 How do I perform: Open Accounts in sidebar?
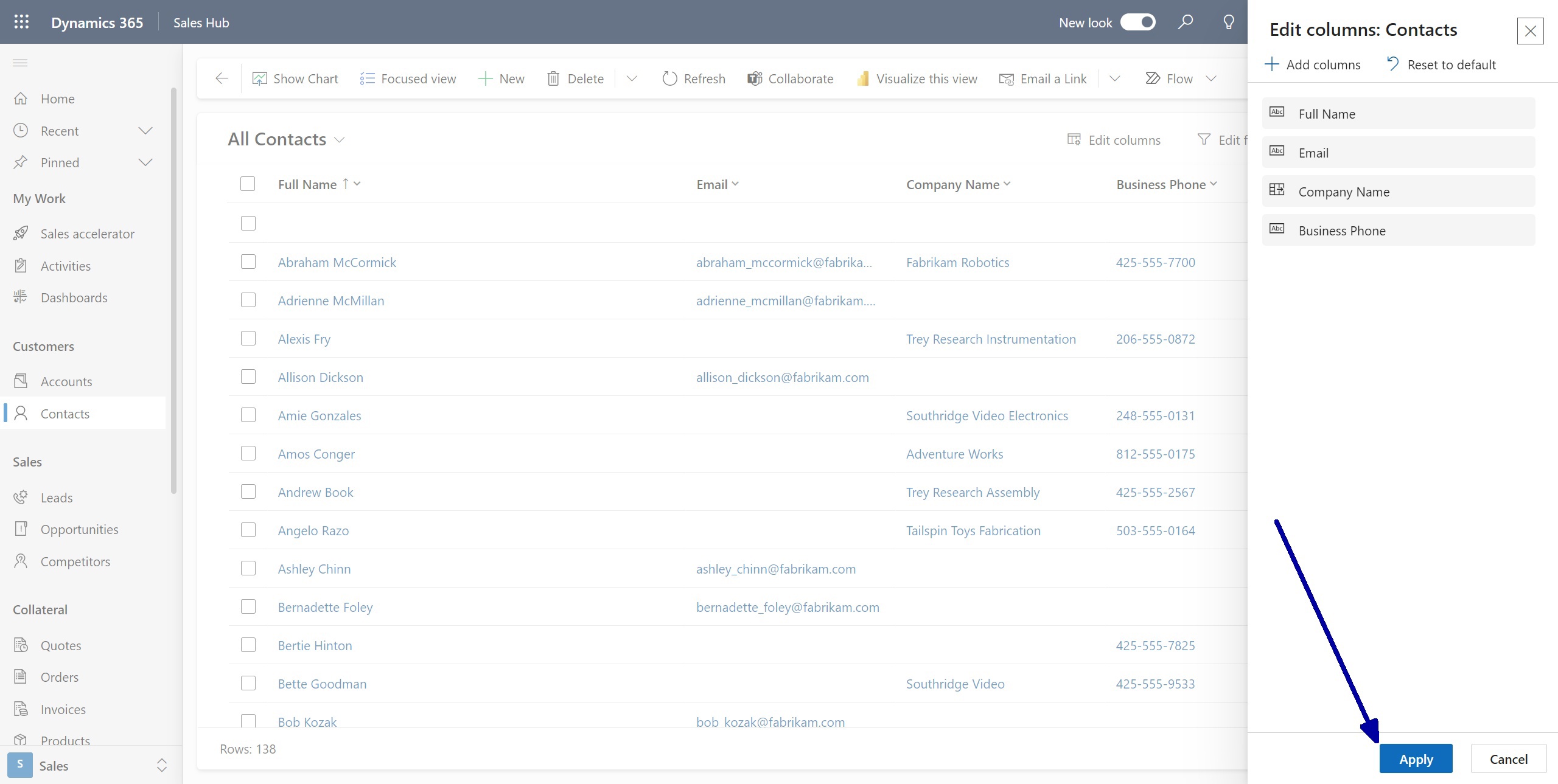(83, 381)
